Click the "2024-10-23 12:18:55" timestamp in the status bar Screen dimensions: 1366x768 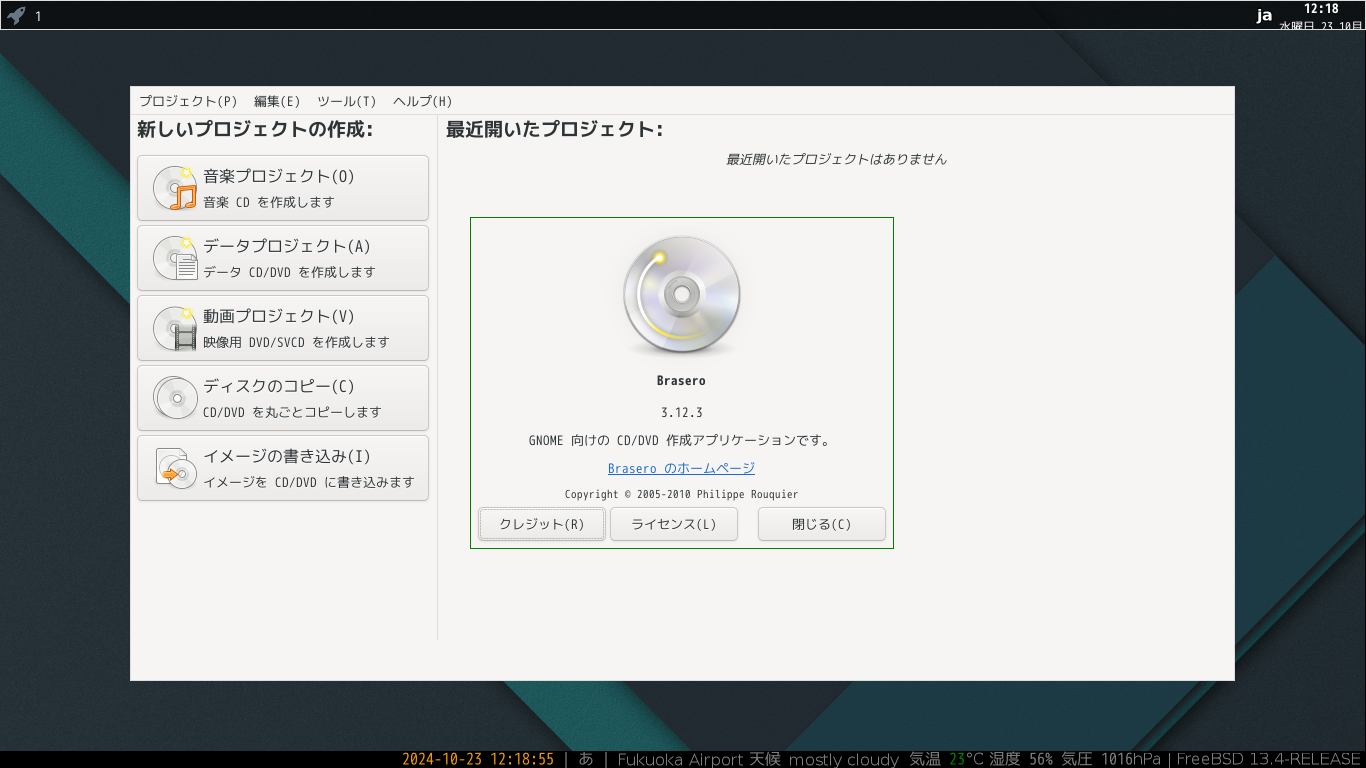click(x=478, y=759)
